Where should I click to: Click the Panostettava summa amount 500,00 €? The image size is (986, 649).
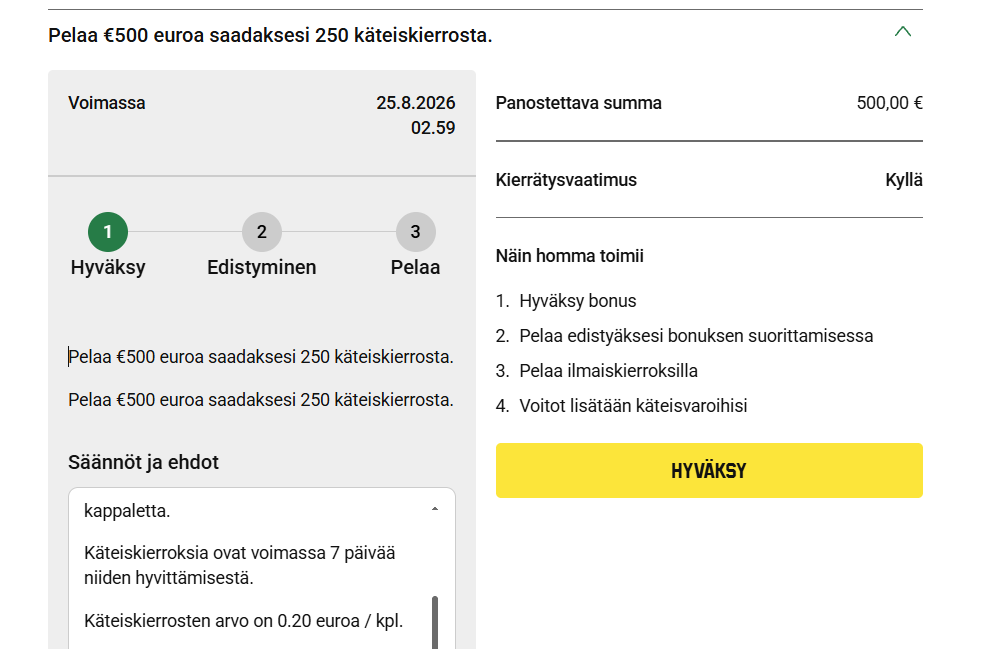[889, 103]
